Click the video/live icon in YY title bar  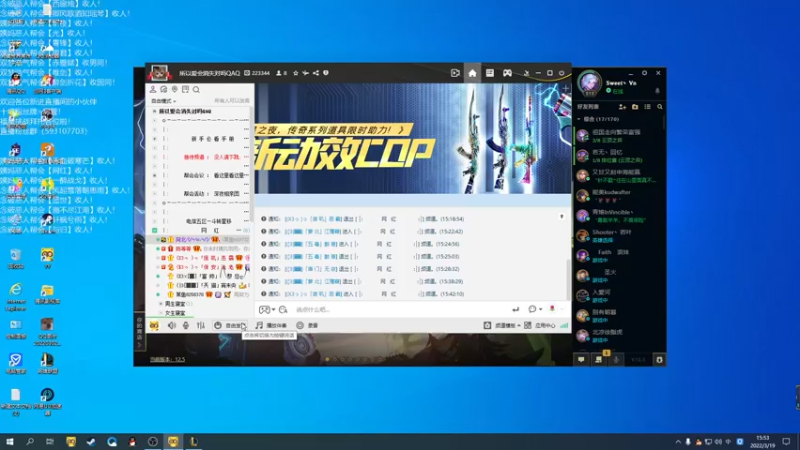[x=455, y=73]
